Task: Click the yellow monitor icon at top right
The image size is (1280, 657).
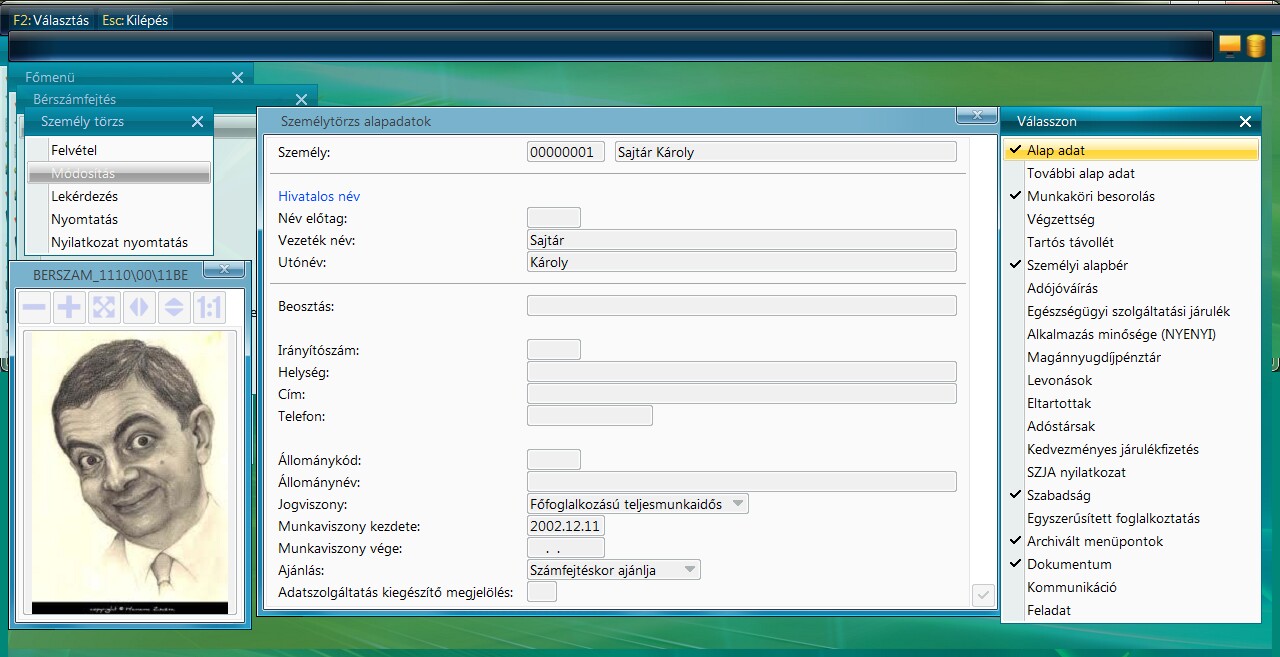Action: (x=1229, y=46)
